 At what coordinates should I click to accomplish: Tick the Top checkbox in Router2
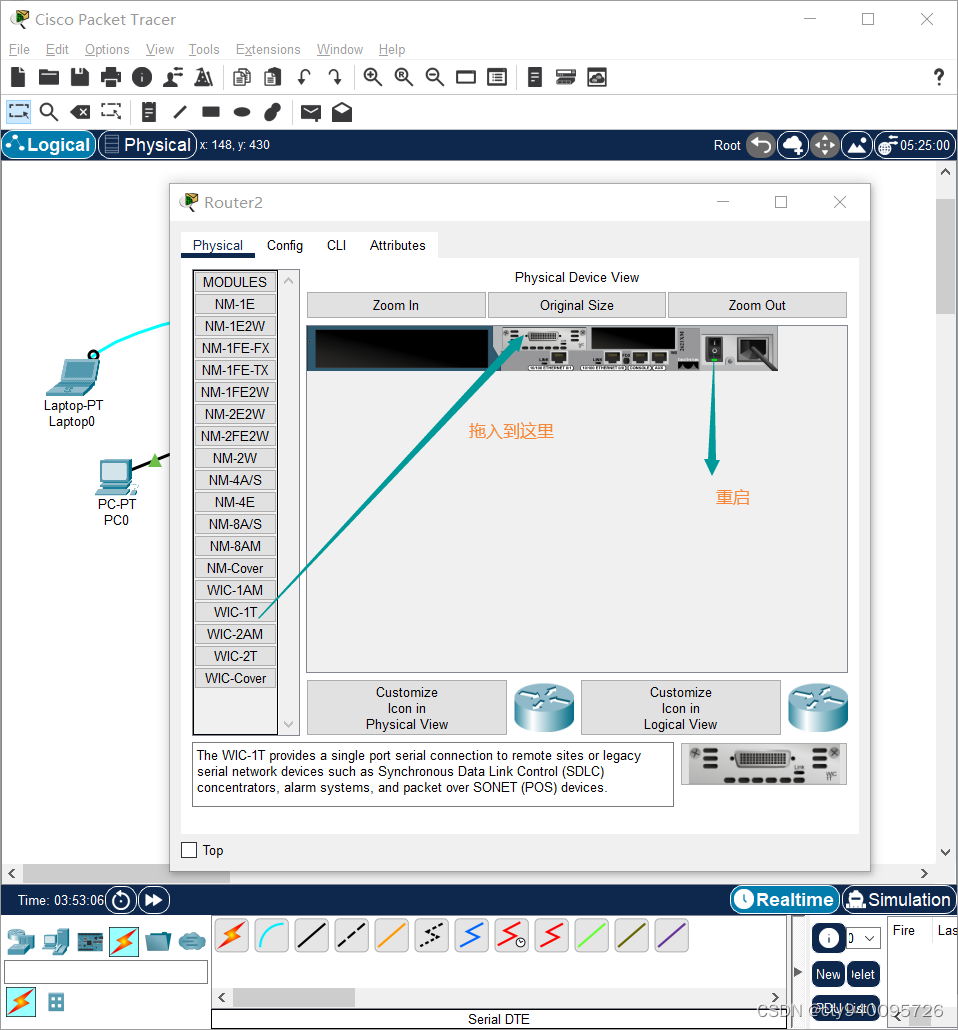189,850
